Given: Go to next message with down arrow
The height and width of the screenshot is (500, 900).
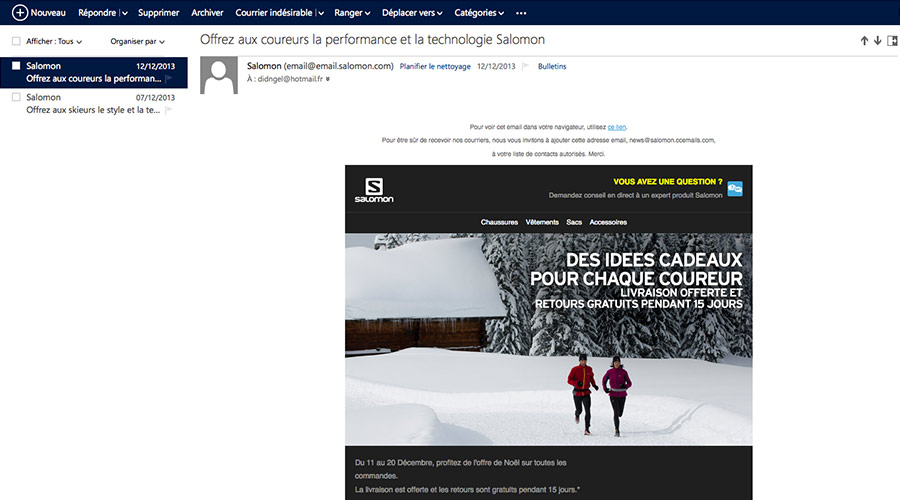Looking at the screenshot, I should click(x=878, y=41).
